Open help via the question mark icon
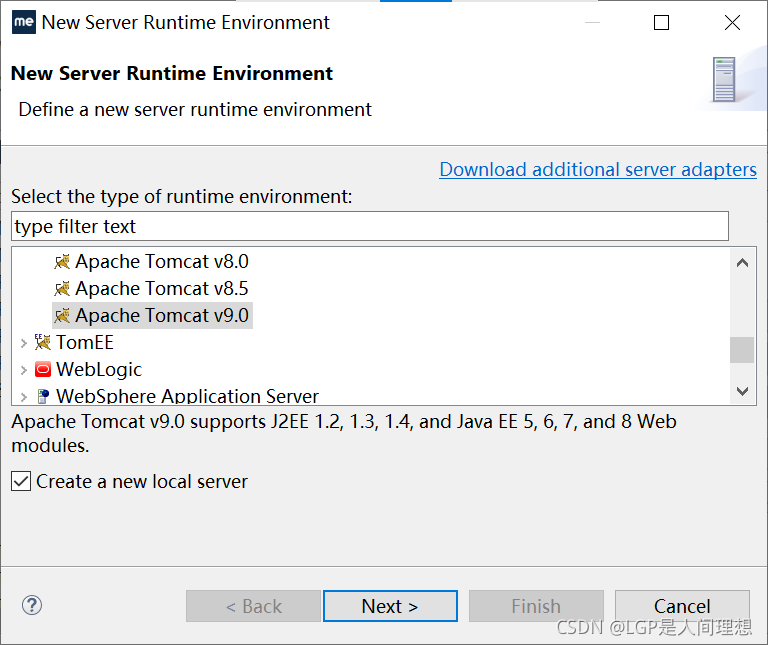The height and width of the screenshot is (645, 768). 32,605
